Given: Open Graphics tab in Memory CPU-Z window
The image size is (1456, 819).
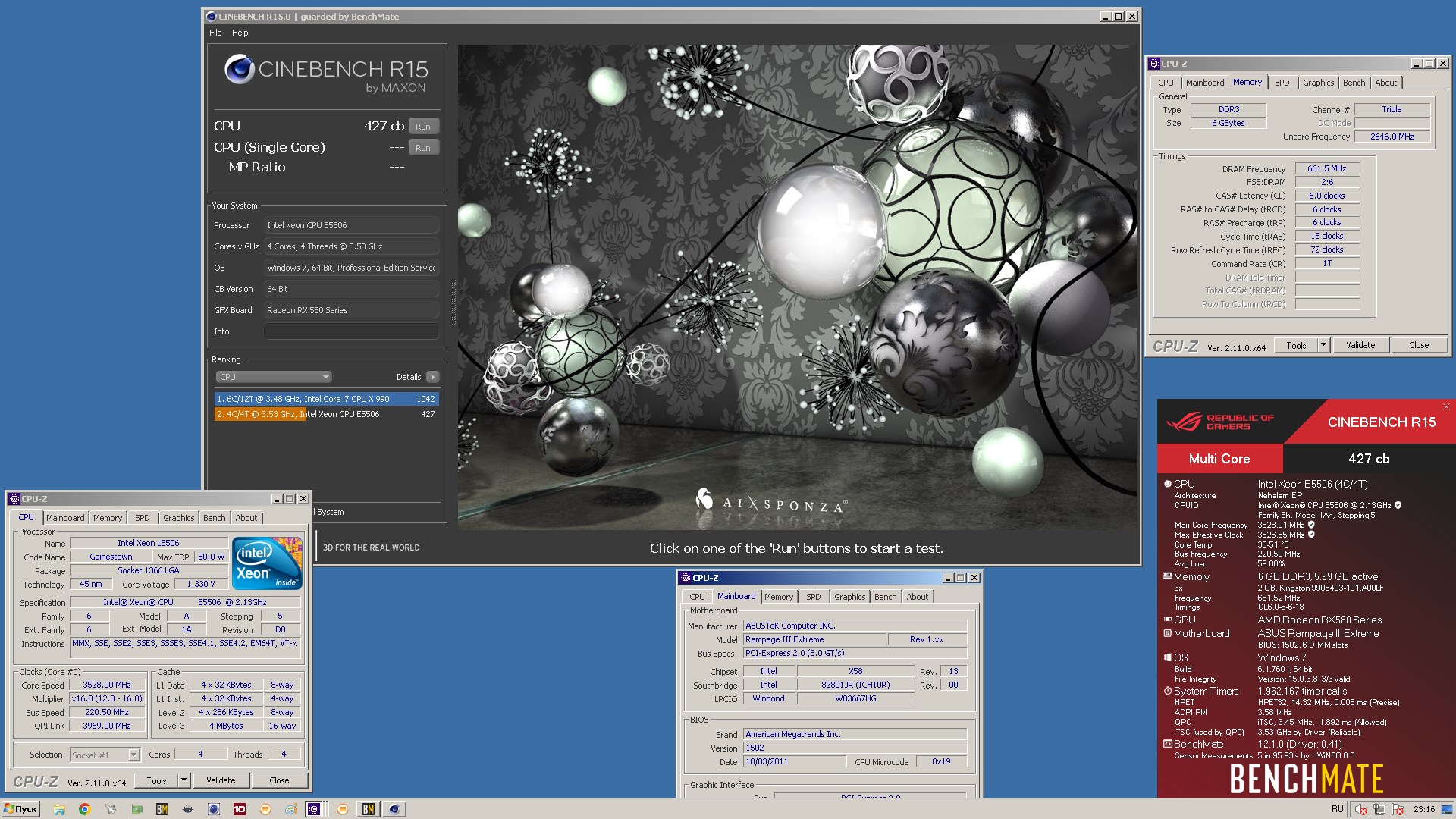Looking at the screenshot, I should click(x=1318, y=83).
